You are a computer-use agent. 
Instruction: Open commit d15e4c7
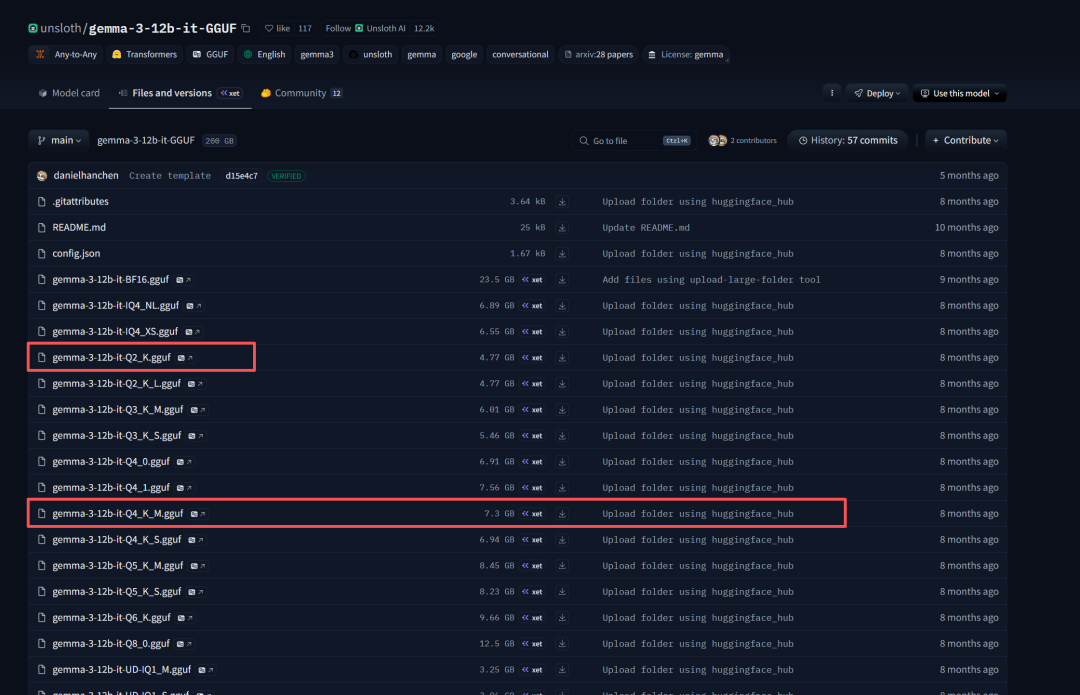coord(241,176)
